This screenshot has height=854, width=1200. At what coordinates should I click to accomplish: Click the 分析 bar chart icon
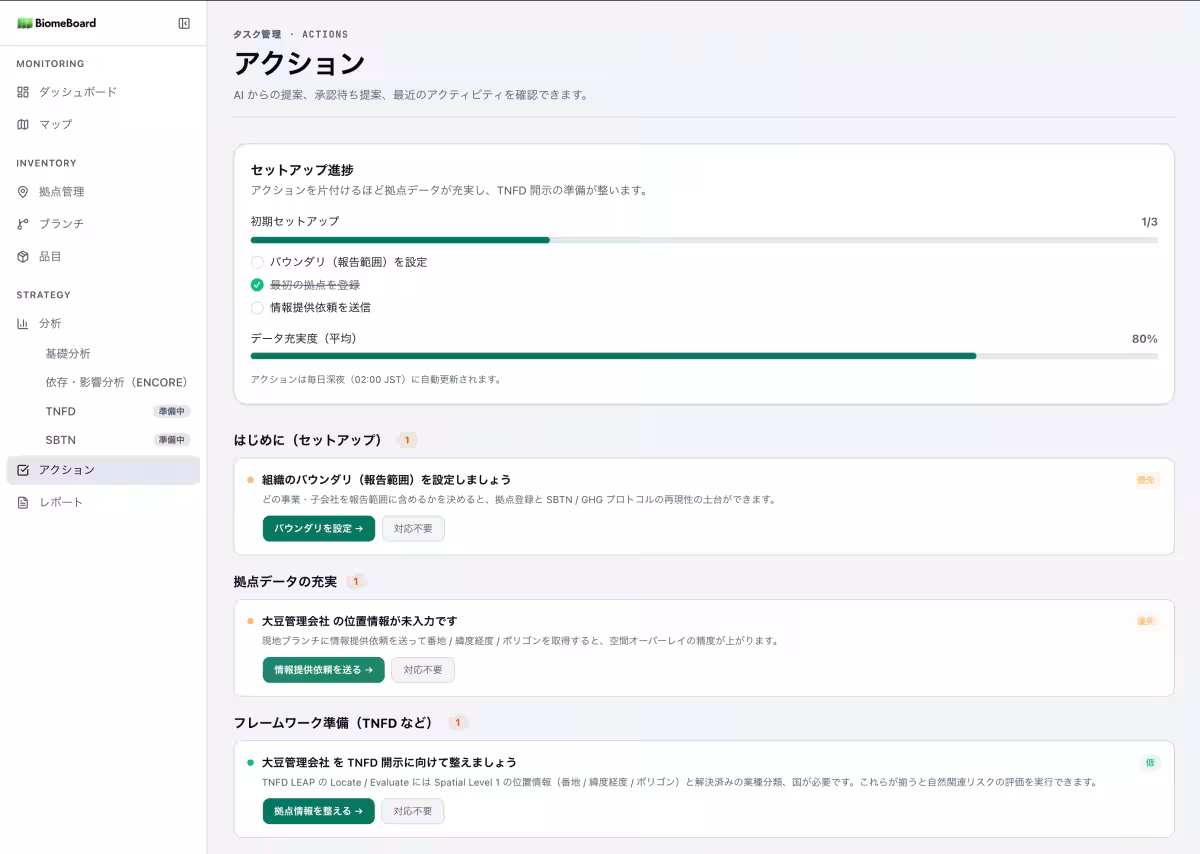(x=23, y=324)
